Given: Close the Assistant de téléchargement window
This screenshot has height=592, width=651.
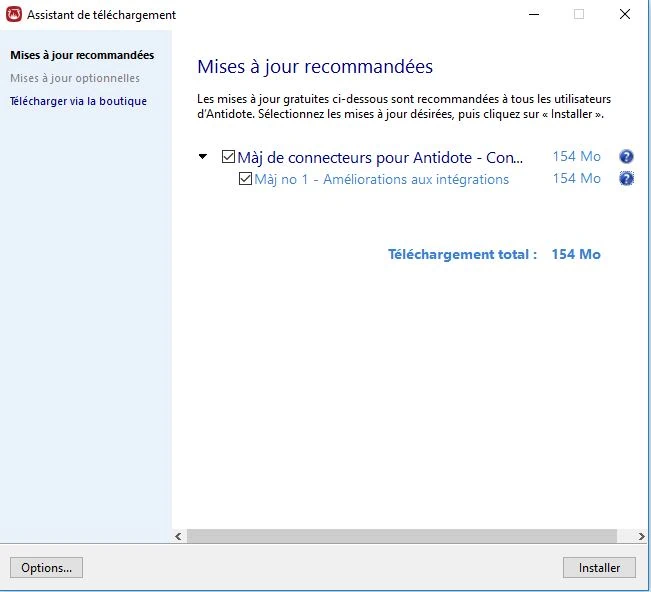Looking at the screenshot, I should pyautogui.click(x=625, y=15).
